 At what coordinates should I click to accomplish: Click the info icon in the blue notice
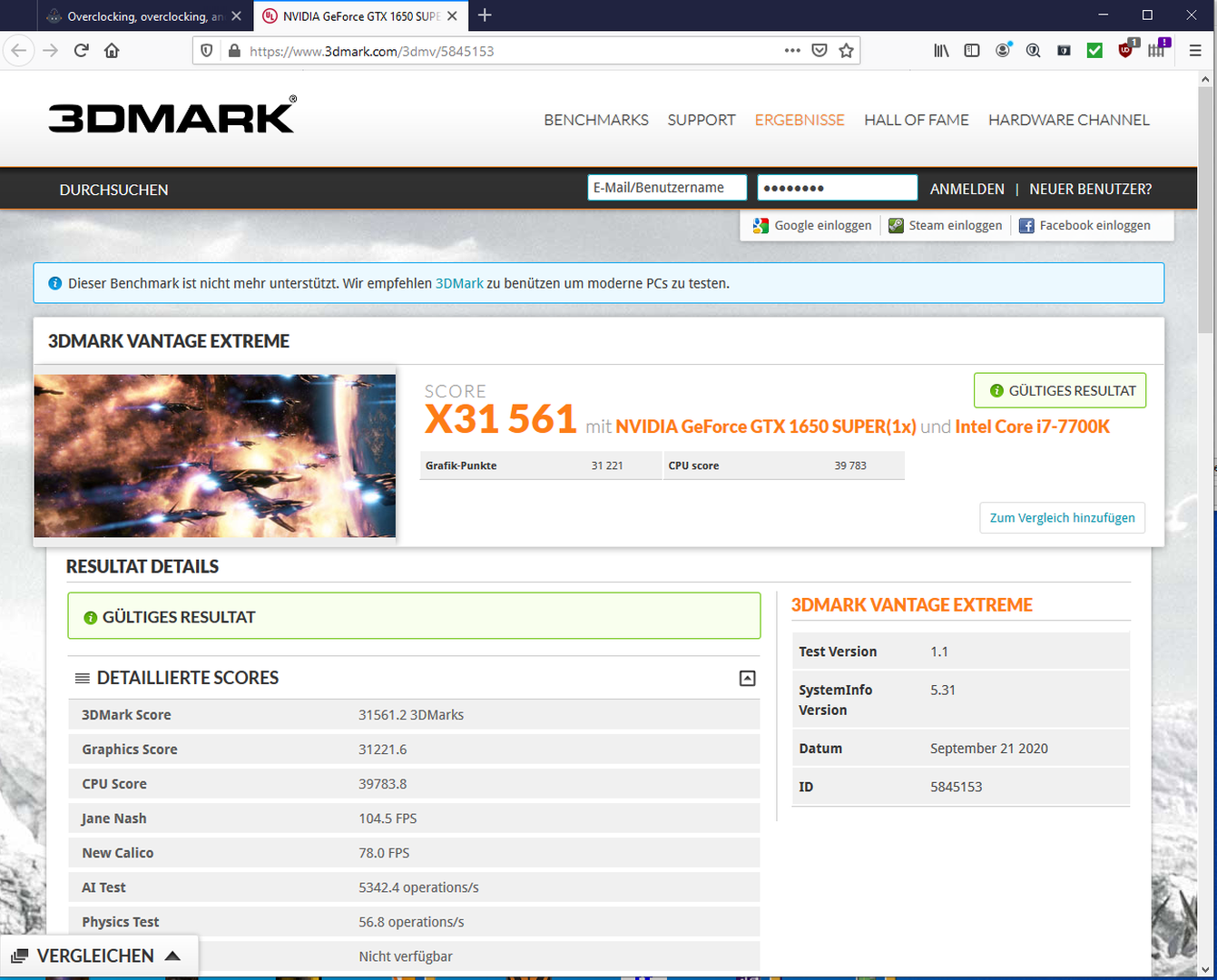click(x=54, y=283)
